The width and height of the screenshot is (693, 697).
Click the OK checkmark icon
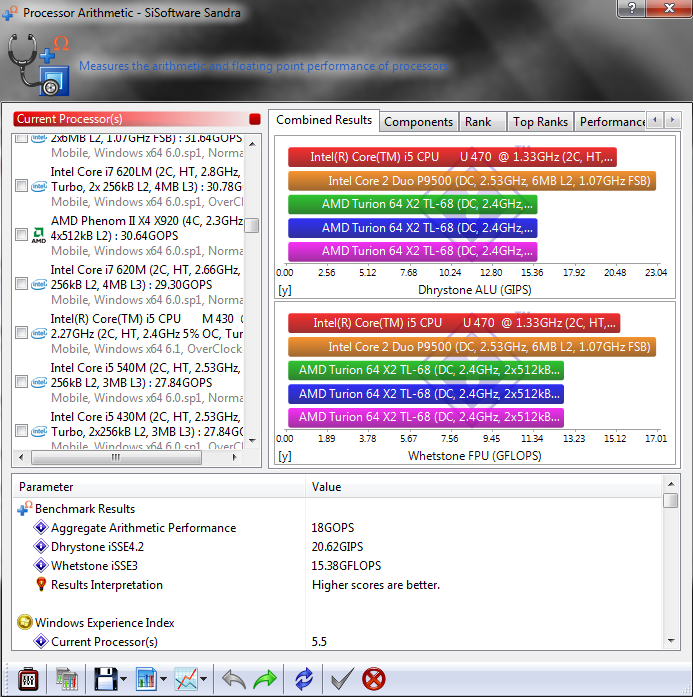[x=343, y=679]
